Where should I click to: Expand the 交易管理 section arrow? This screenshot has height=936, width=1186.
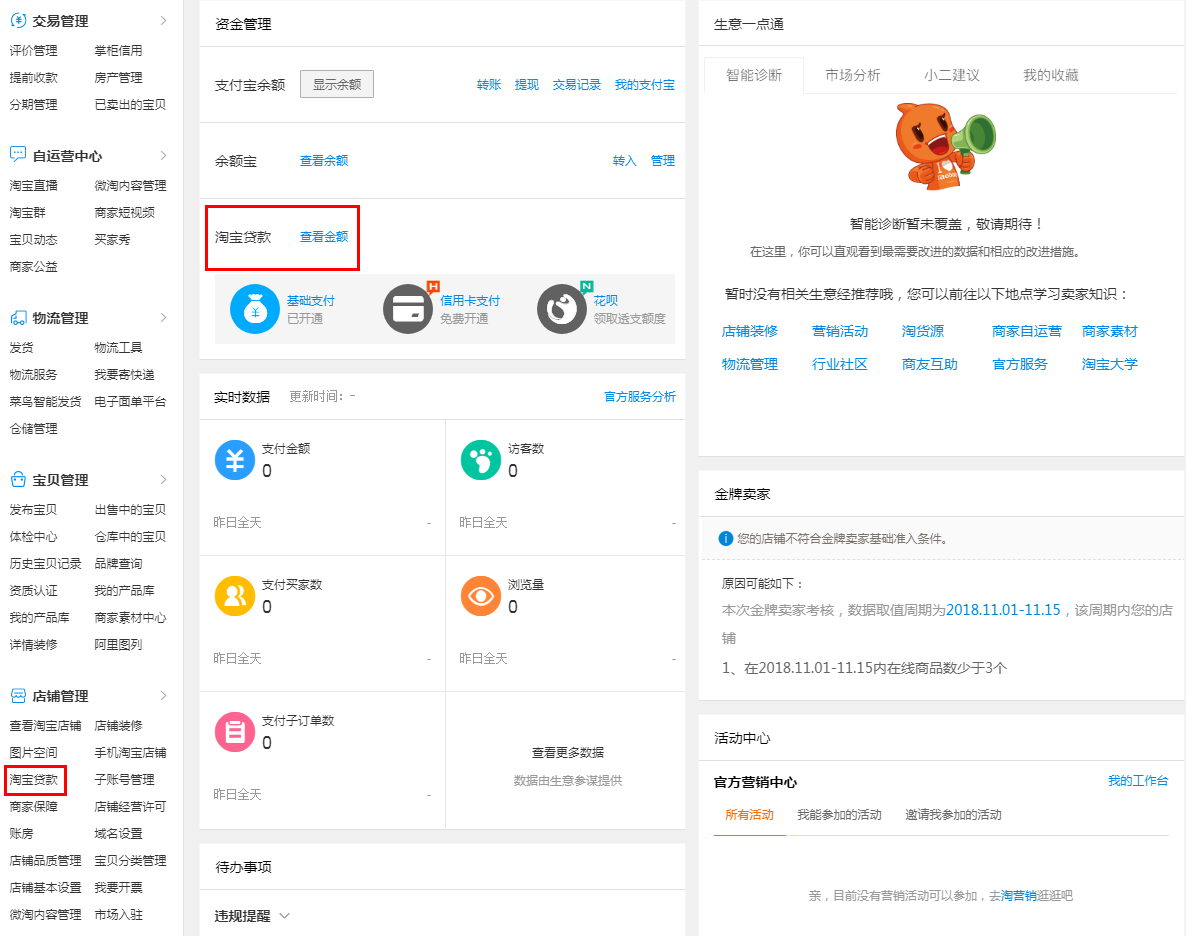tap(163, 21)
